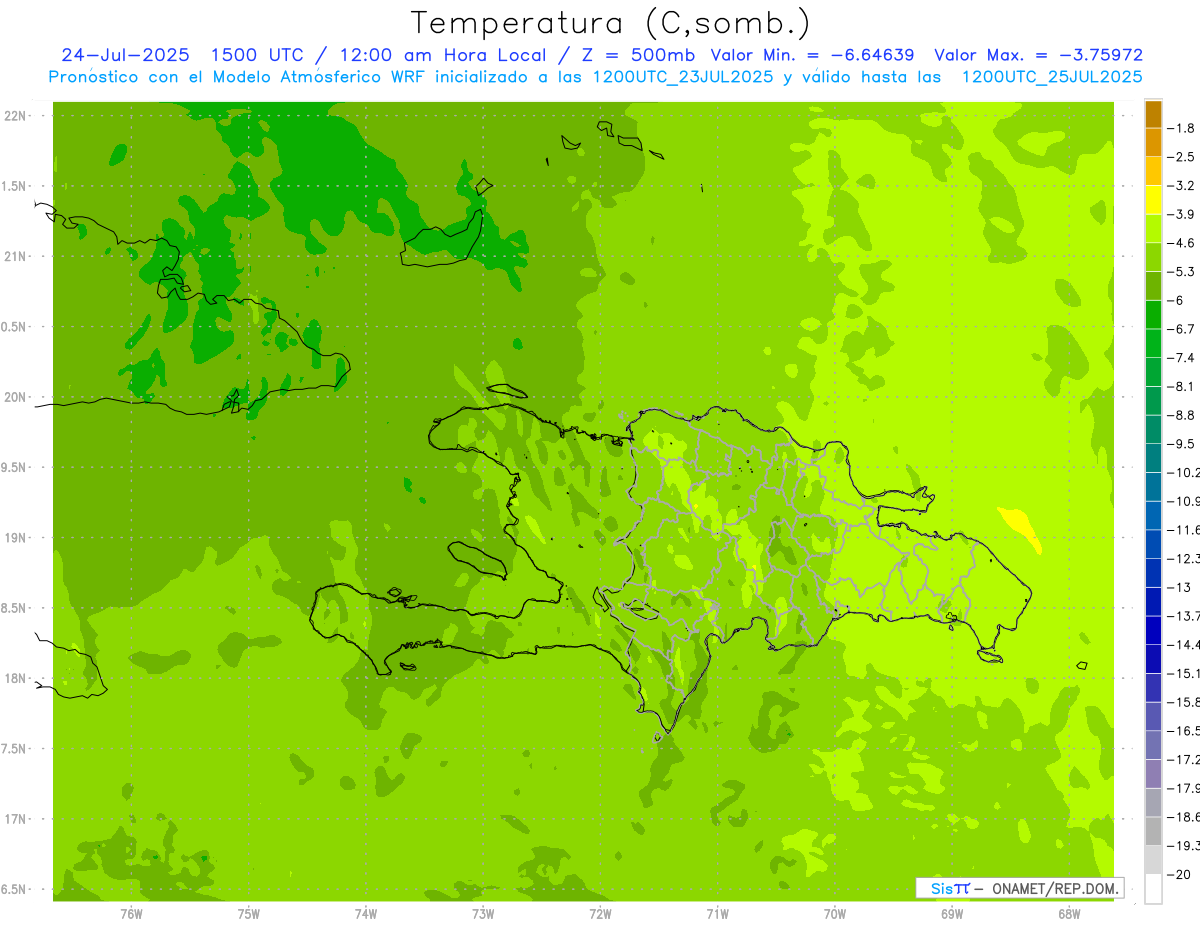Click the "21N" latitude label
Image resolution: width=1200 pixels, height=927 pixels.
click(17, 256)
